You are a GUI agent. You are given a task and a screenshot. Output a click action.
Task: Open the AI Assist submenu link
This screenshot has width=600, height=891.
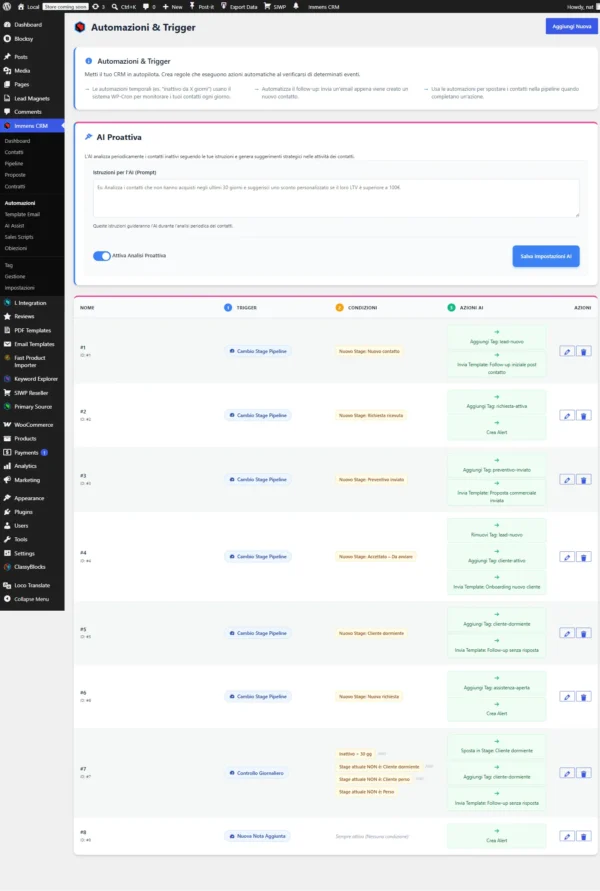tap(15, 226)
